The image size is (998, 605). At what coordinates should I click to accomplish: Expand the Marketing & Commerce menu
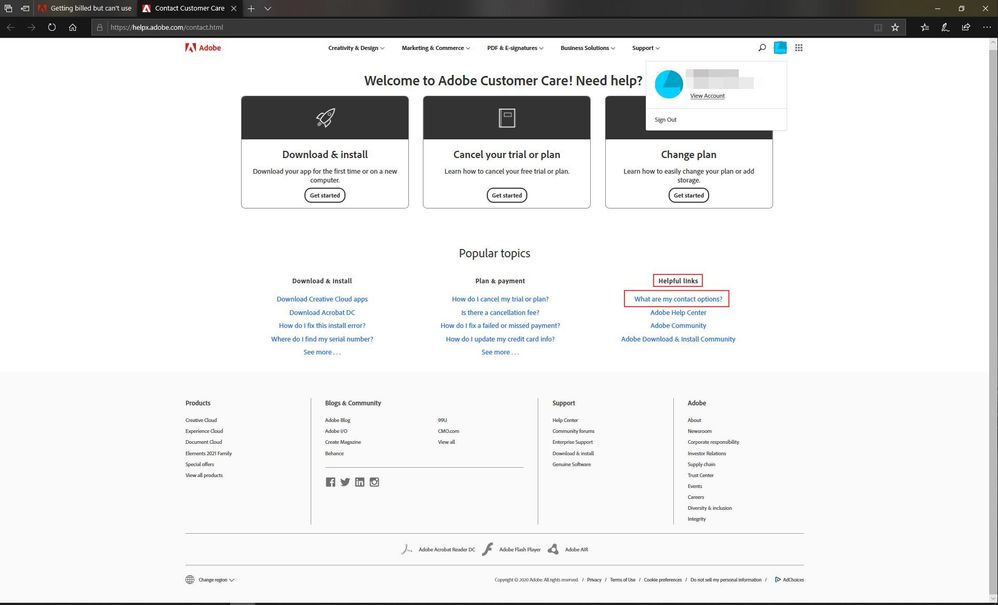[x=435, y=48]
